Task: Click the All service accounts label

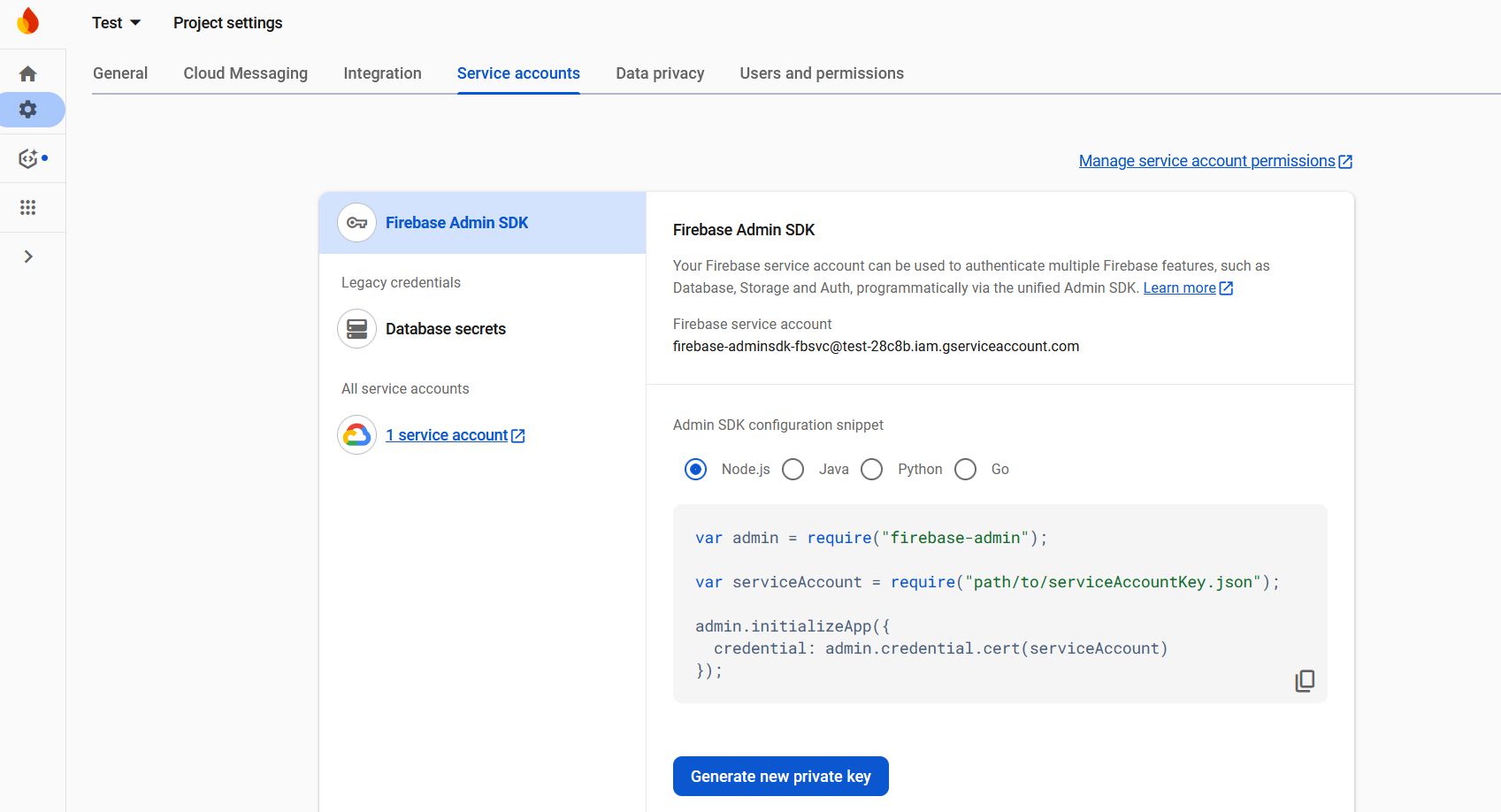Action: [x=405, y=389]
